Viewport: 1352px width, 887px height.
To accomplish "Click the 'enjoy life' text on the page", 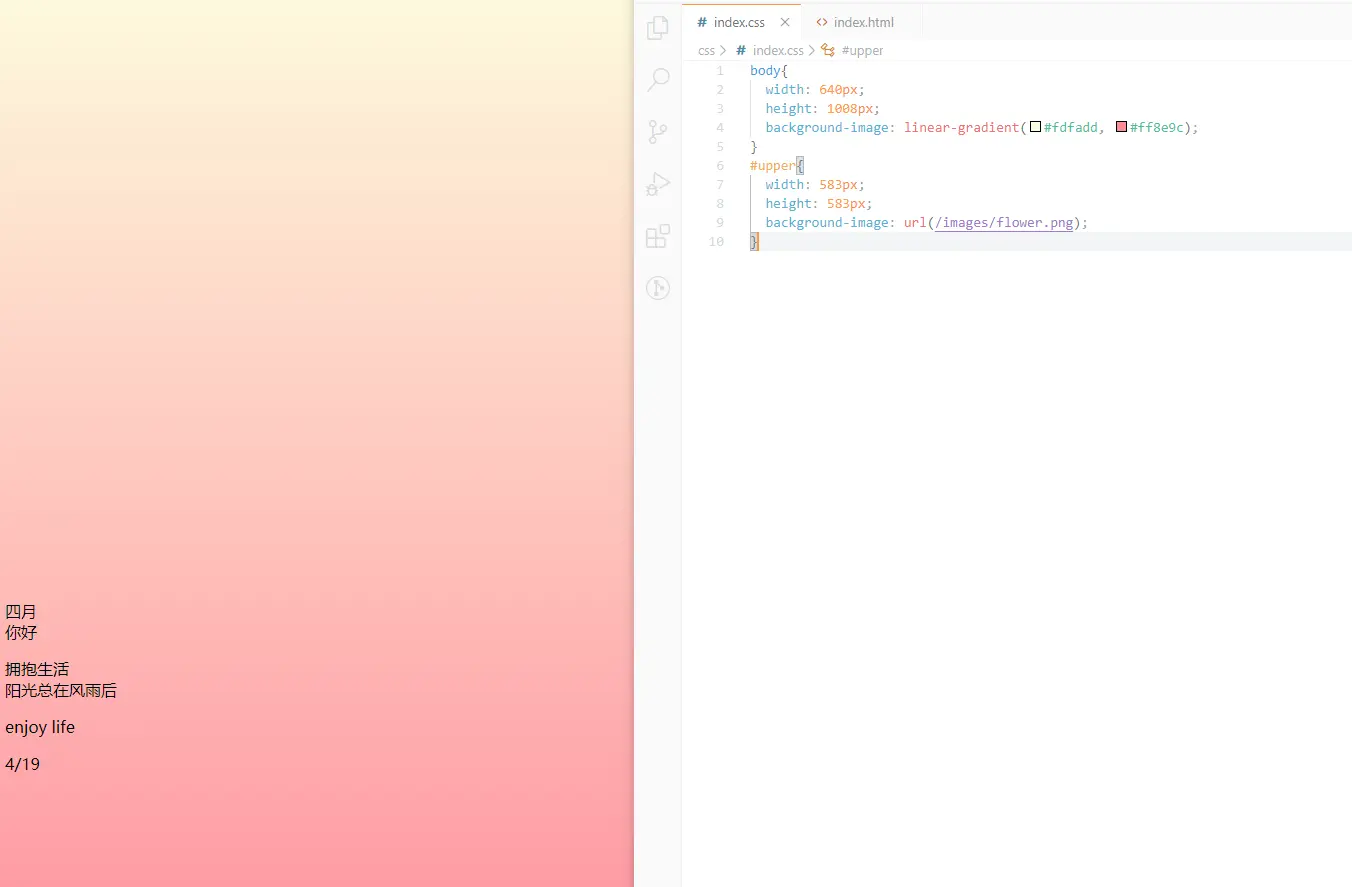I will coord(40,727).
